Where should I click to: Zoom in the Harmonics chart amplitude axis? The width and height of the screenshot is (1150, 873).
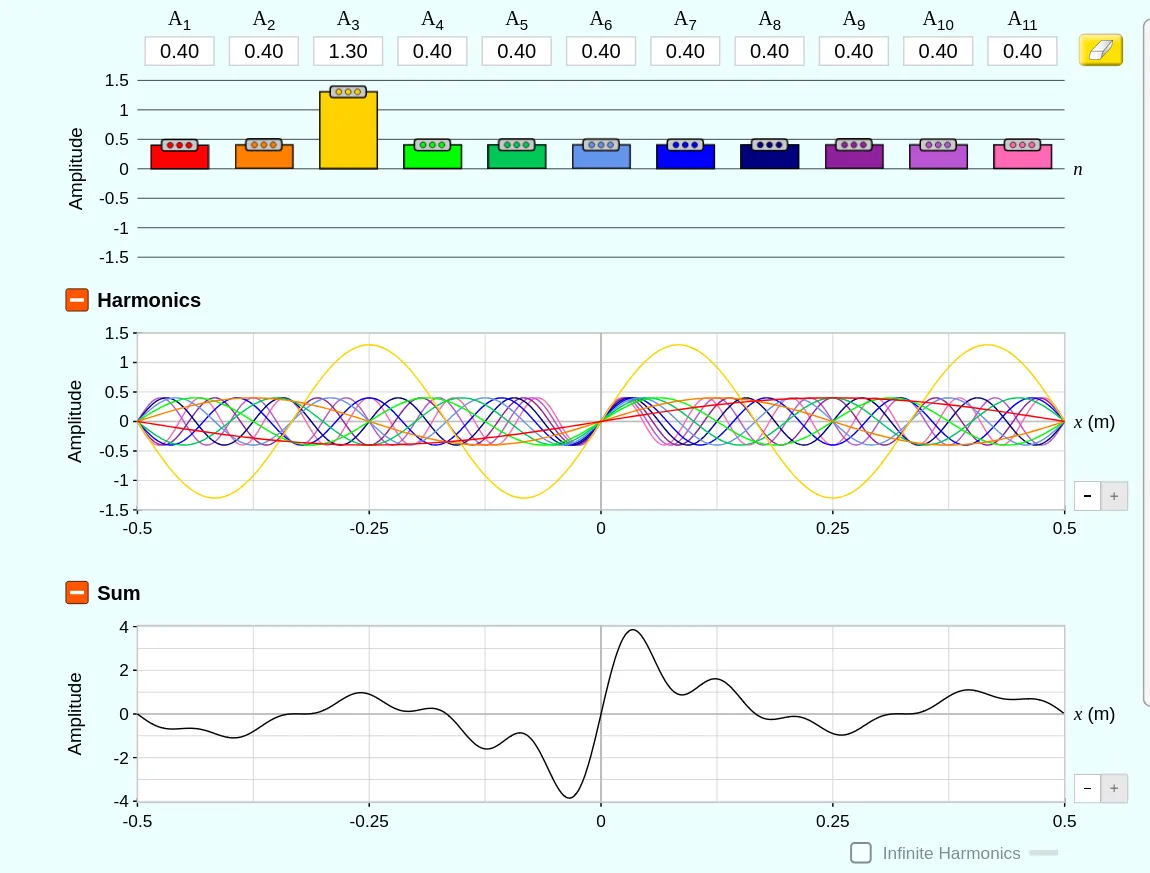tap(1114, 496)
